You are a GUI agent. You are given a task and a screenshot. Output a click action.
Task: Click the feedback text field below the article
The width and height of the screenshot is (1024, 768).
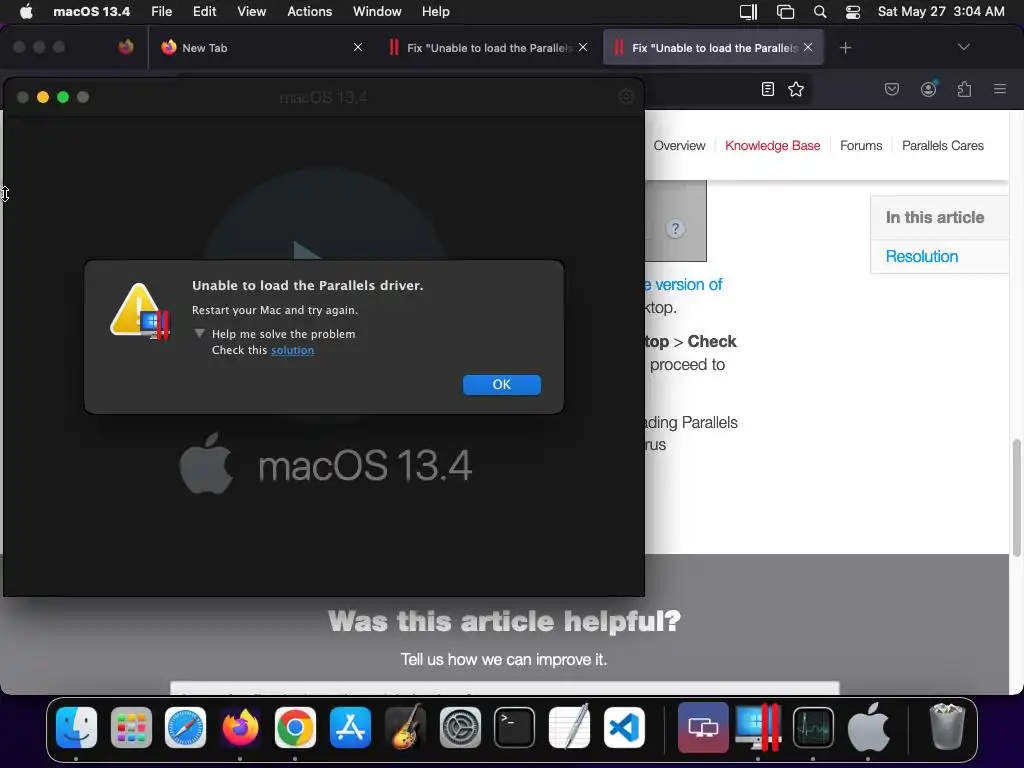(x=504, y=688)
